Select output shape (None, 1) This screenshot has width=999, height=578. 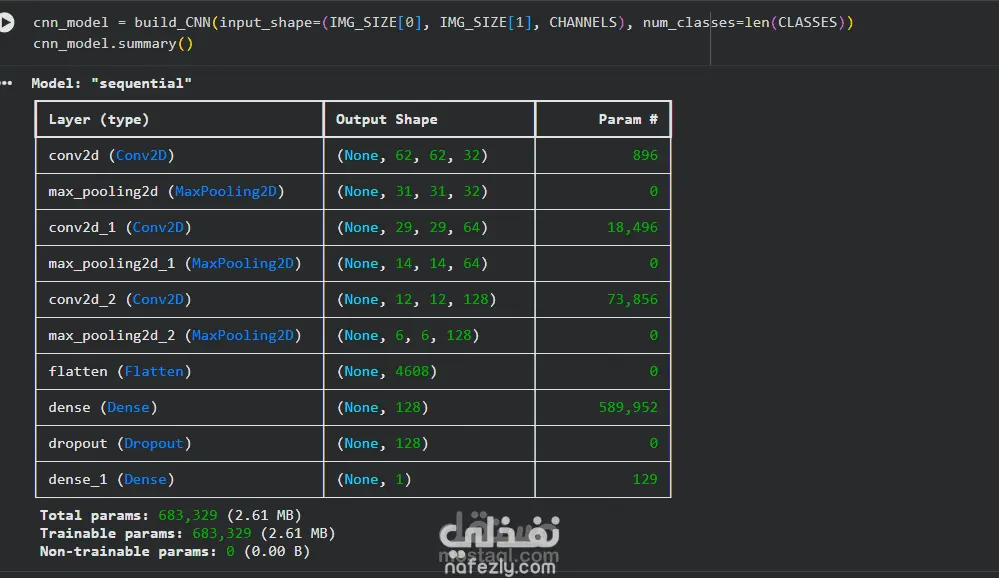click(x=373, y=480)
